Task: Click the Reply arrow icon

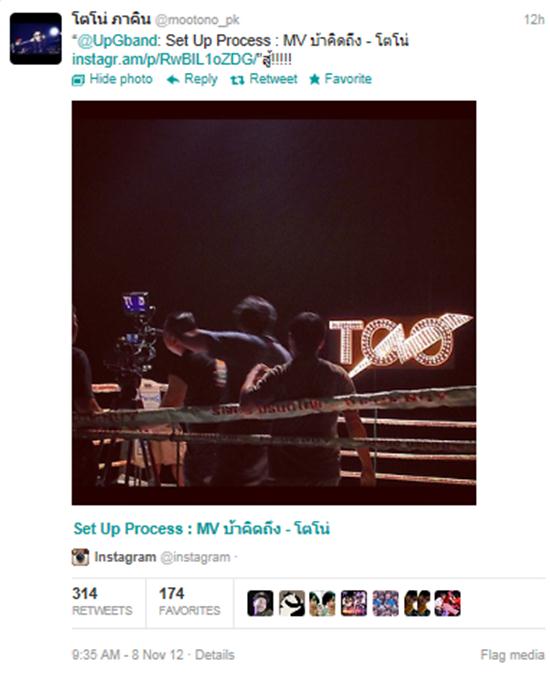Action: coord(173,79)
